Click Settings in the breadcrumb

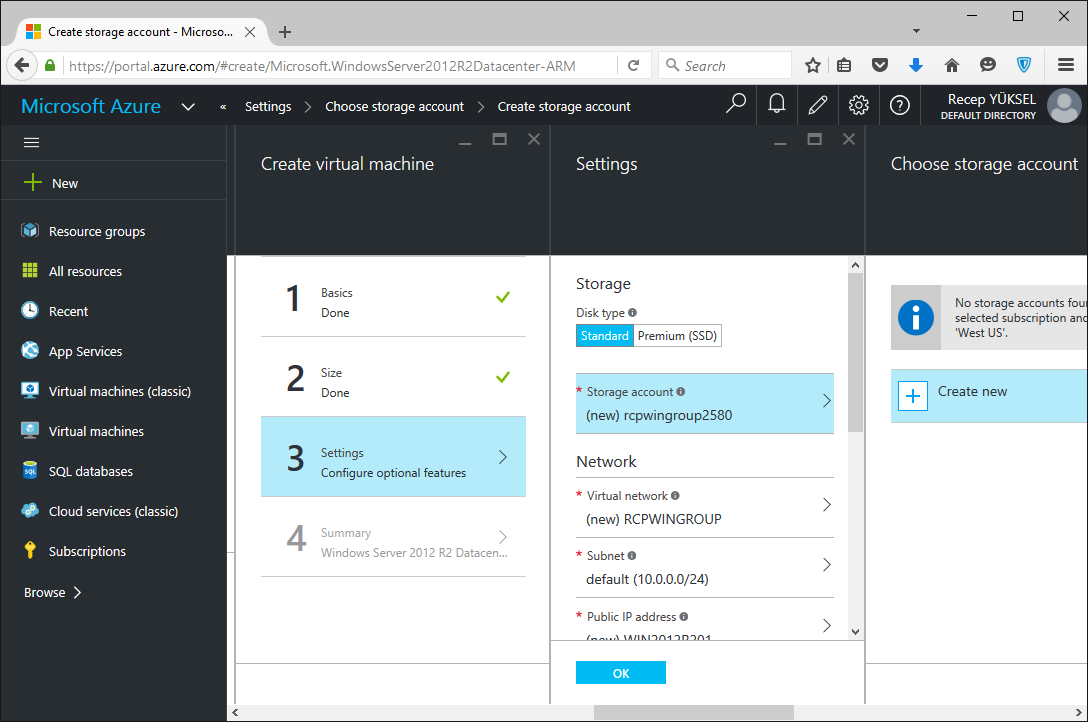click(268, 106)
